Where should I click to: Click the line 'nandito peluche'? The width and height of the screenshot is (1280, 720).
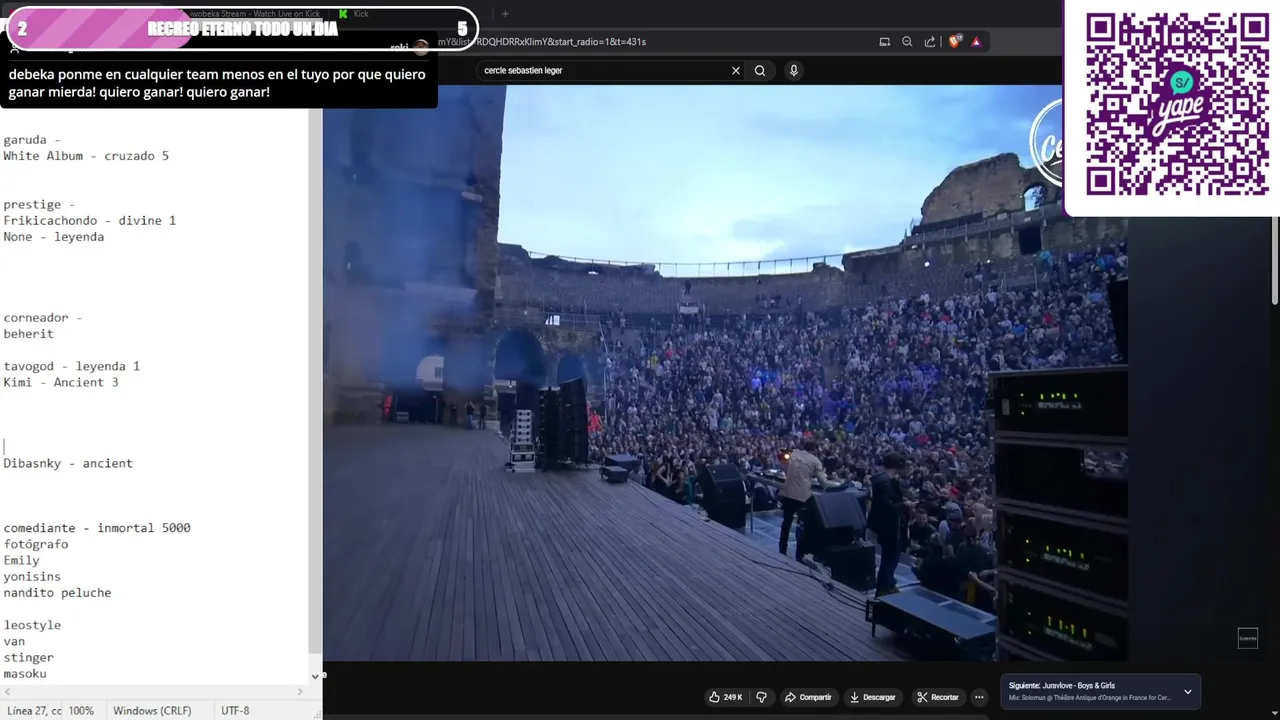click(57, 593)
